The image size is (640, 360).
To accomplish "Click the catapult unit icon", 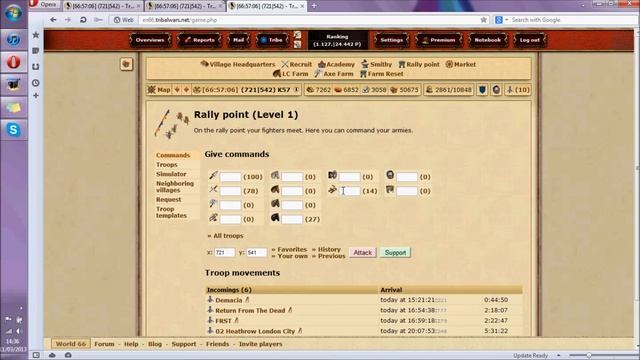I will pyautogui.click(x=333, y=189).
